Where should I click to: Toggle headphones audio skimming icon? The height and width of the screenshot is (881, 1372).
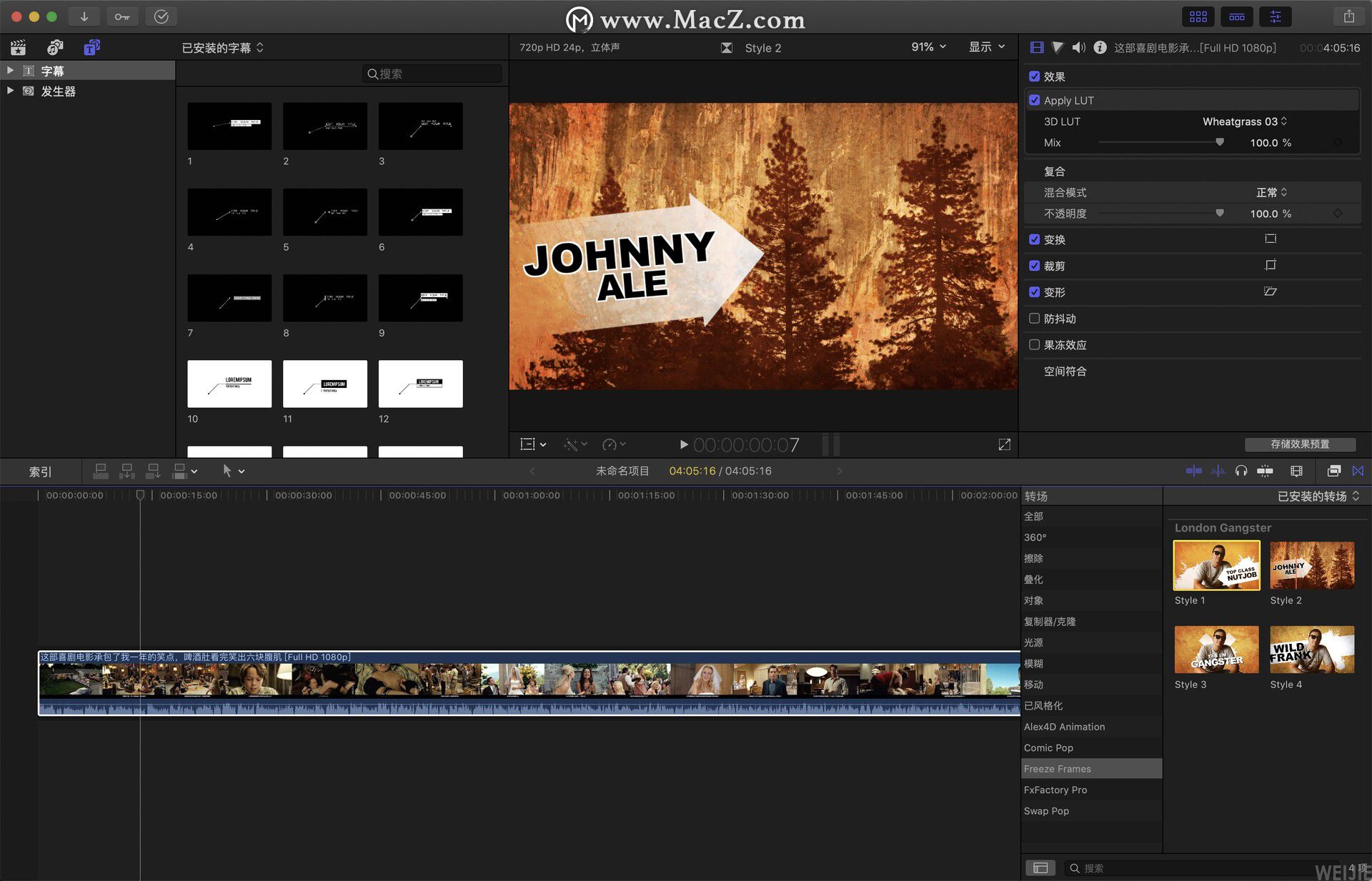click(x=1241, y=471)
